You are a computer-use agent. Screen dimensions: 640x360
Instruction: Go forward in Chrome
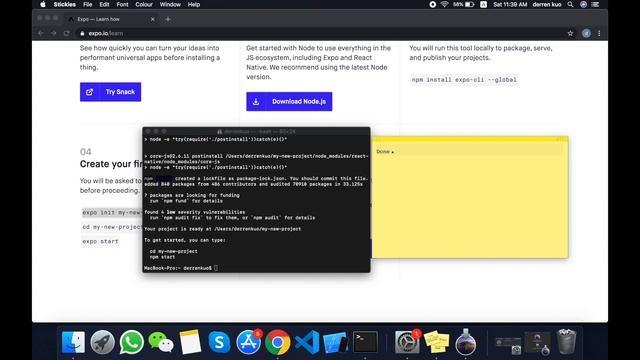pos(53,33)
